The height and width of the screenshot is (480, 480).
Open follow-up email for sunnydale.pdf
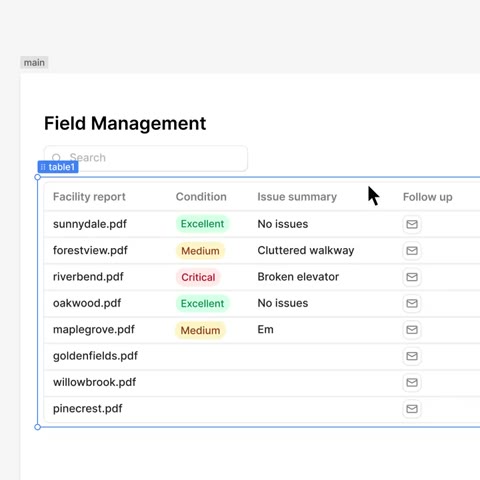point(412,224)
